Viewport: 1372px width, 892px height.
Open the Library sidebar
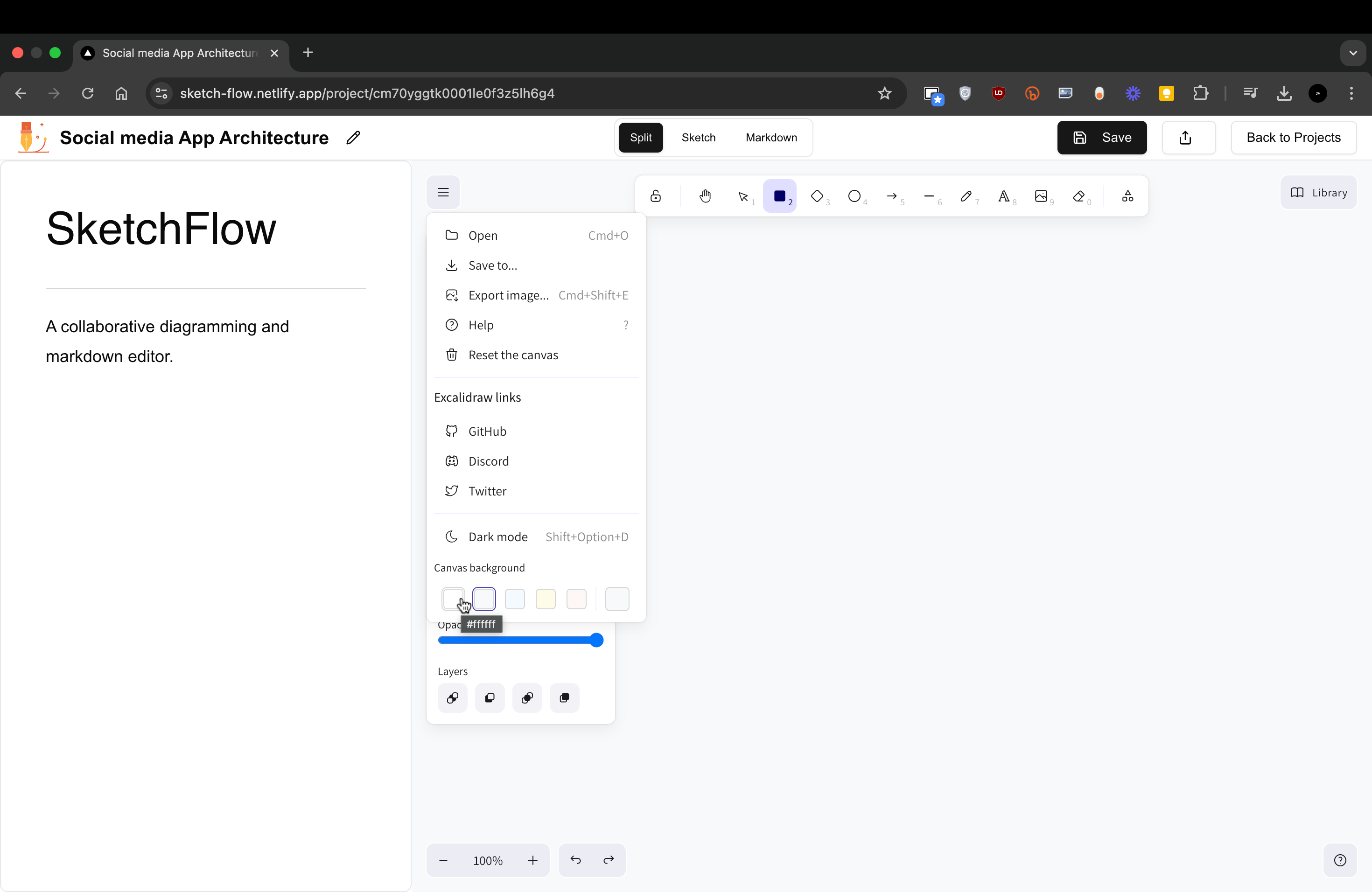1318,193
